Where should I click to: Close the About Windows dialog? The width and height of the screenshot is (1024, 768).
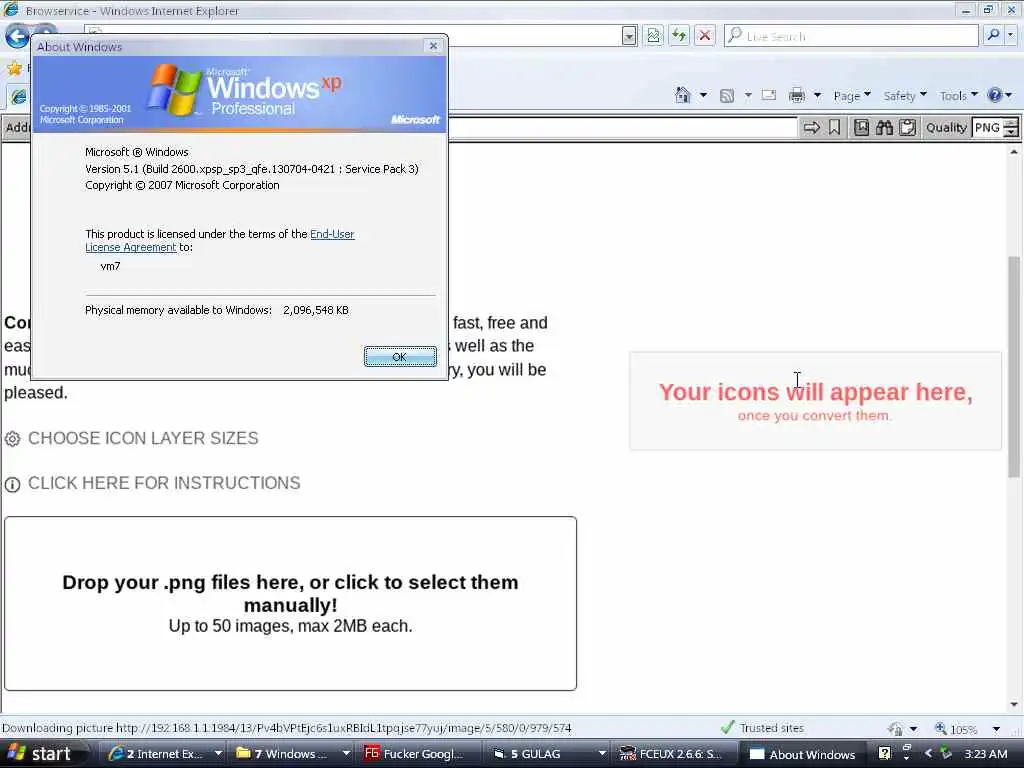(x=433, y=46)
